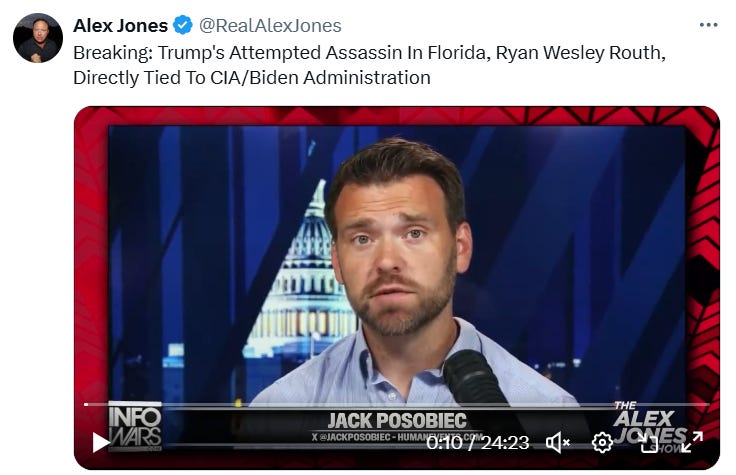This screenshot has height=475, width=736.
Task: Click the progress scrubber handle at start
Action: pyautogui.click(x=86, y=404)
